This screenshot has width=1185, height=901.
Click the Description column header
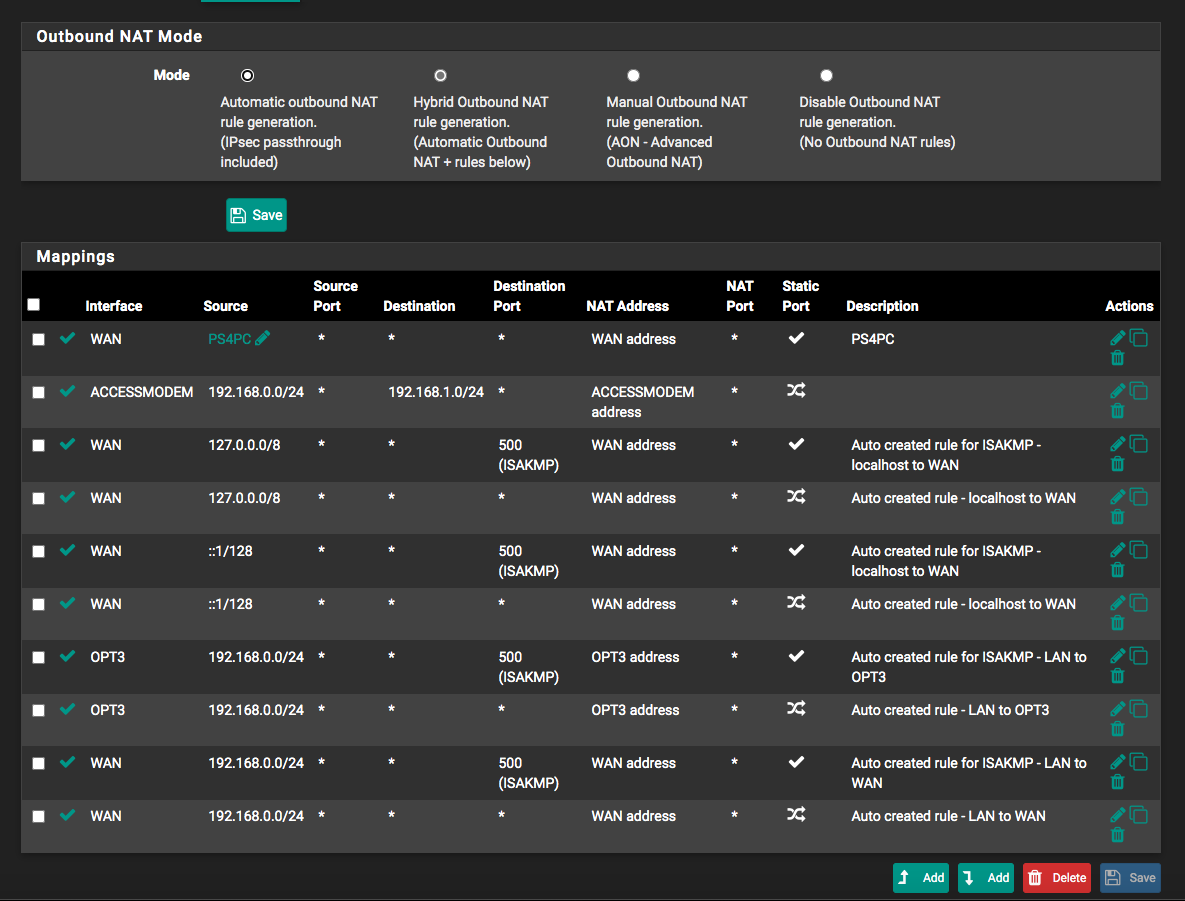click(x=882, y=306)
